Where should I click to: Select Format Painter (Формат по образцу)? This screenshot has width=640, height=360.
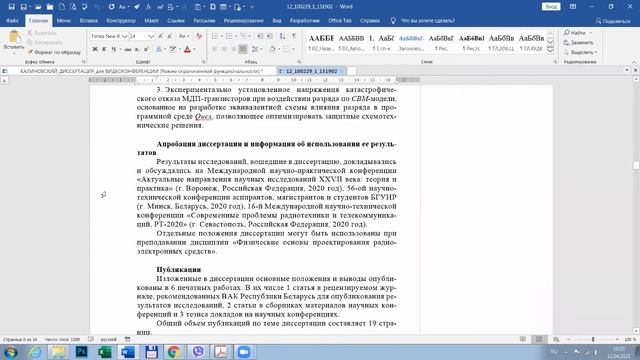pos(54,52)
